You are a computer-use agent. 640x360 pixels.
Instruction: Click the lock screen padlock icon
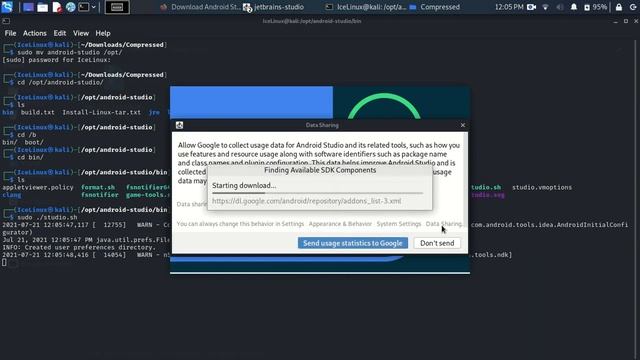tap(619, 7)
